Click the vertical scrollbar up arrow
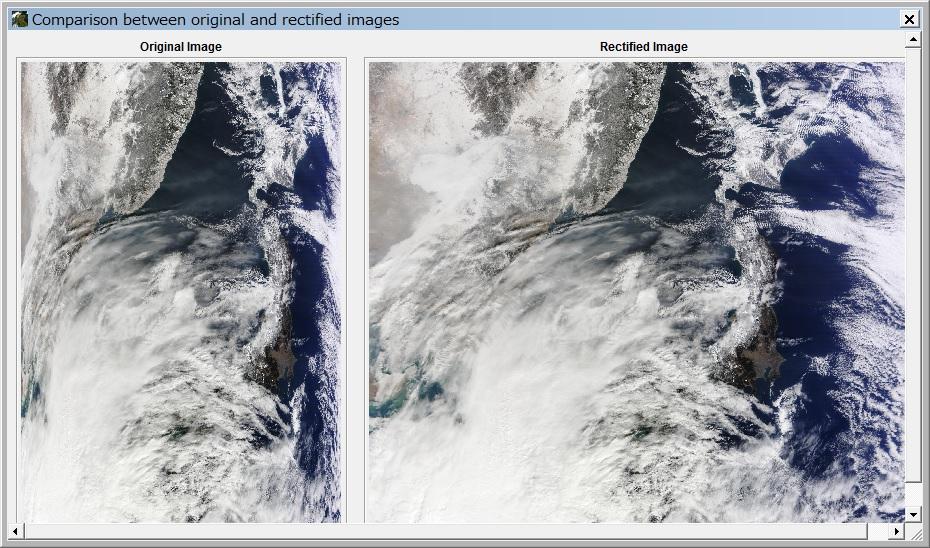Viewport: 930px width, 548px height. [913, 40]
